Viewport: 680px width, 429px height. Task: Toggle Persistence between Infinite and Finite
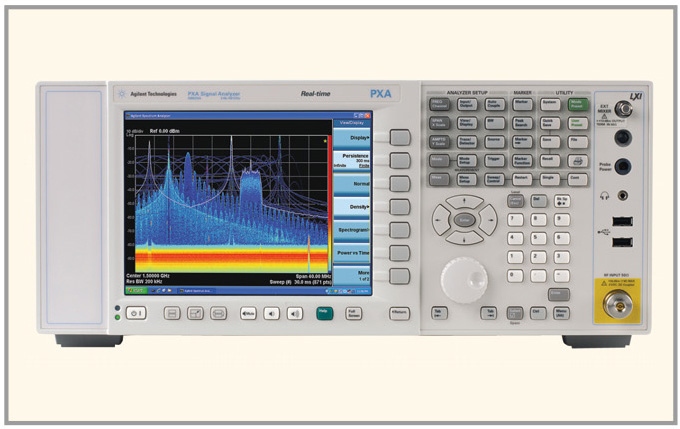352,161
